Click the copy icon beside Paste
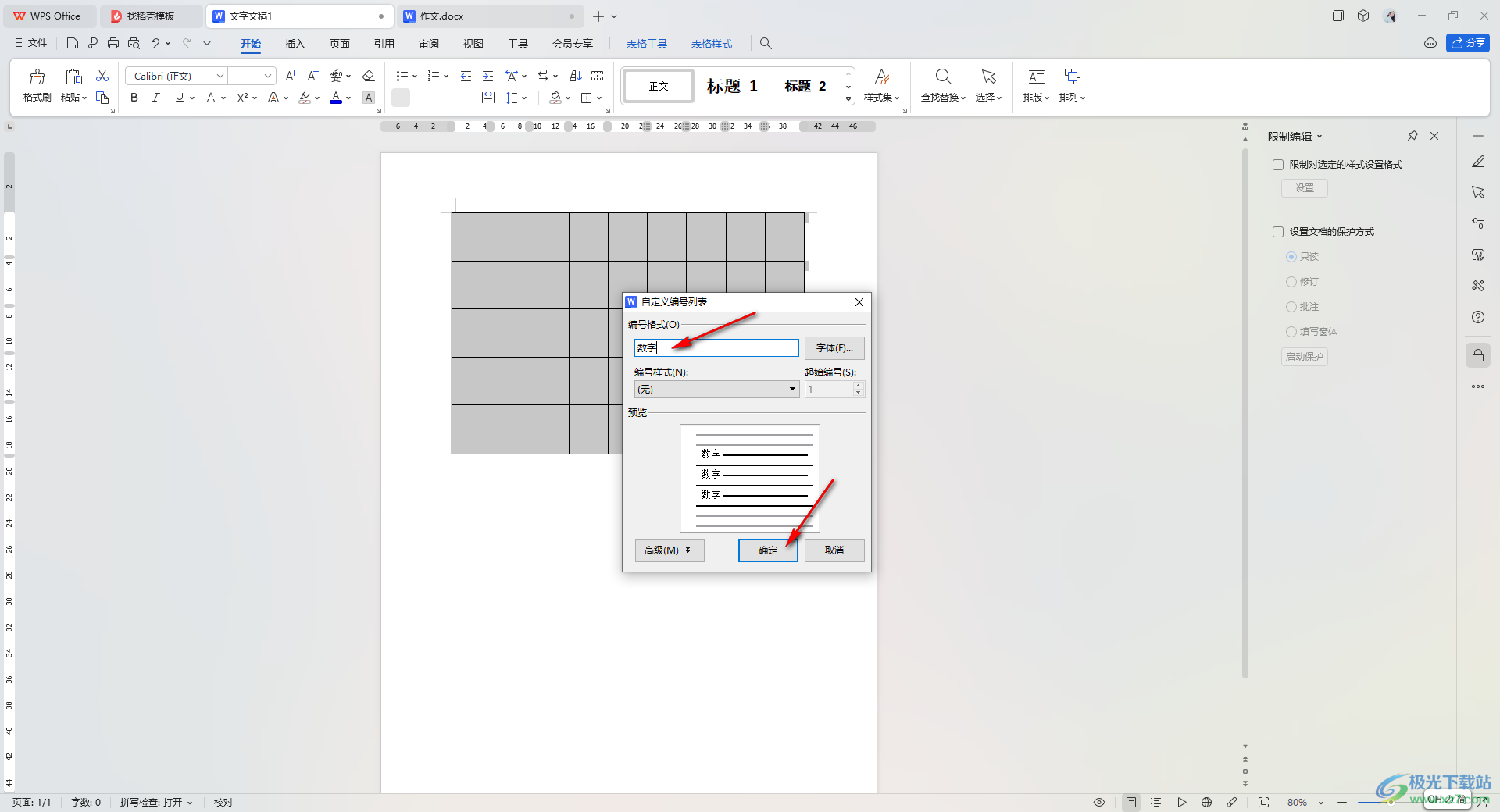The width and height of the screenshot is (1500, 812). coord(102,98)
